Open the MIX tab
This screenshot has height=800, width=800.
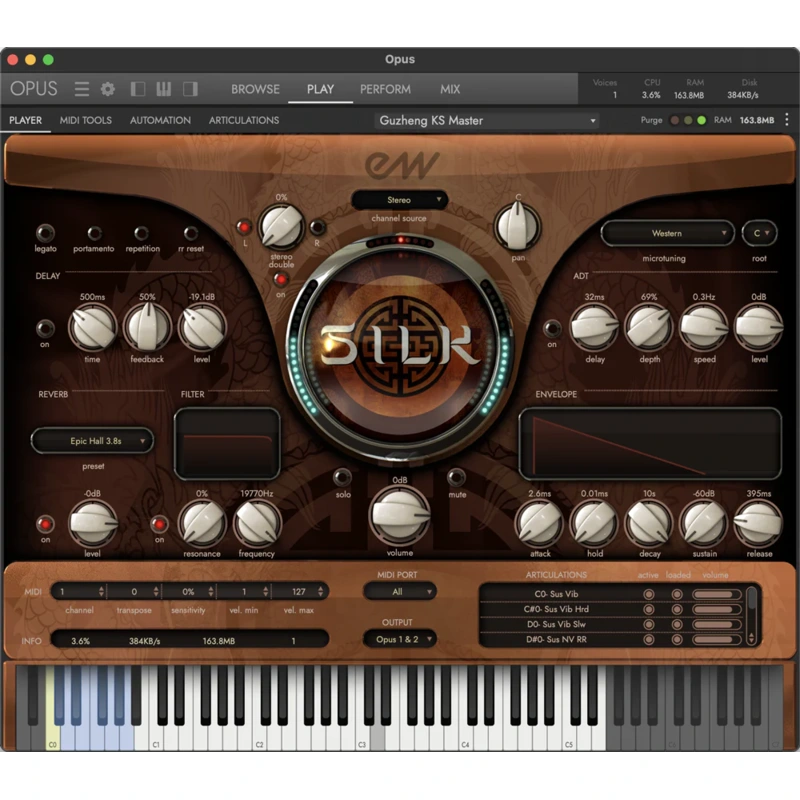click(x=450, y=89)
